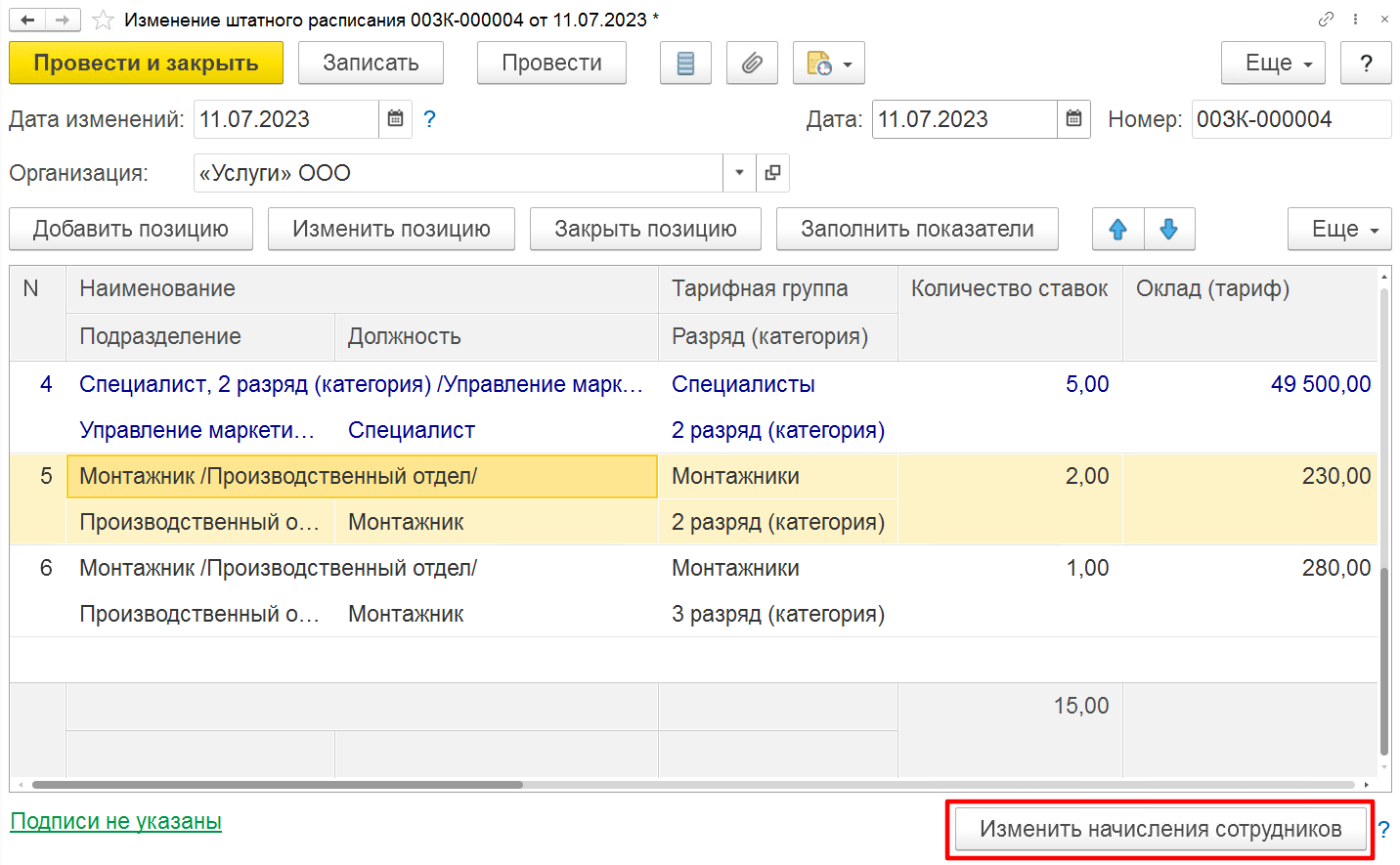The height and width of the screenshot is (865, 1400).
Task: Show help for Дата изменений
Action: [x=429, y=119]
